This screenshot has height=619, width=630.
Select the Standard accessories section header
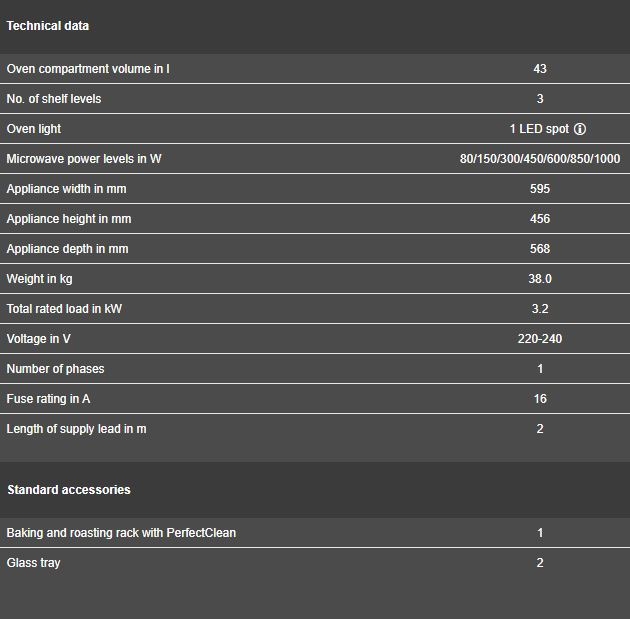69,490
